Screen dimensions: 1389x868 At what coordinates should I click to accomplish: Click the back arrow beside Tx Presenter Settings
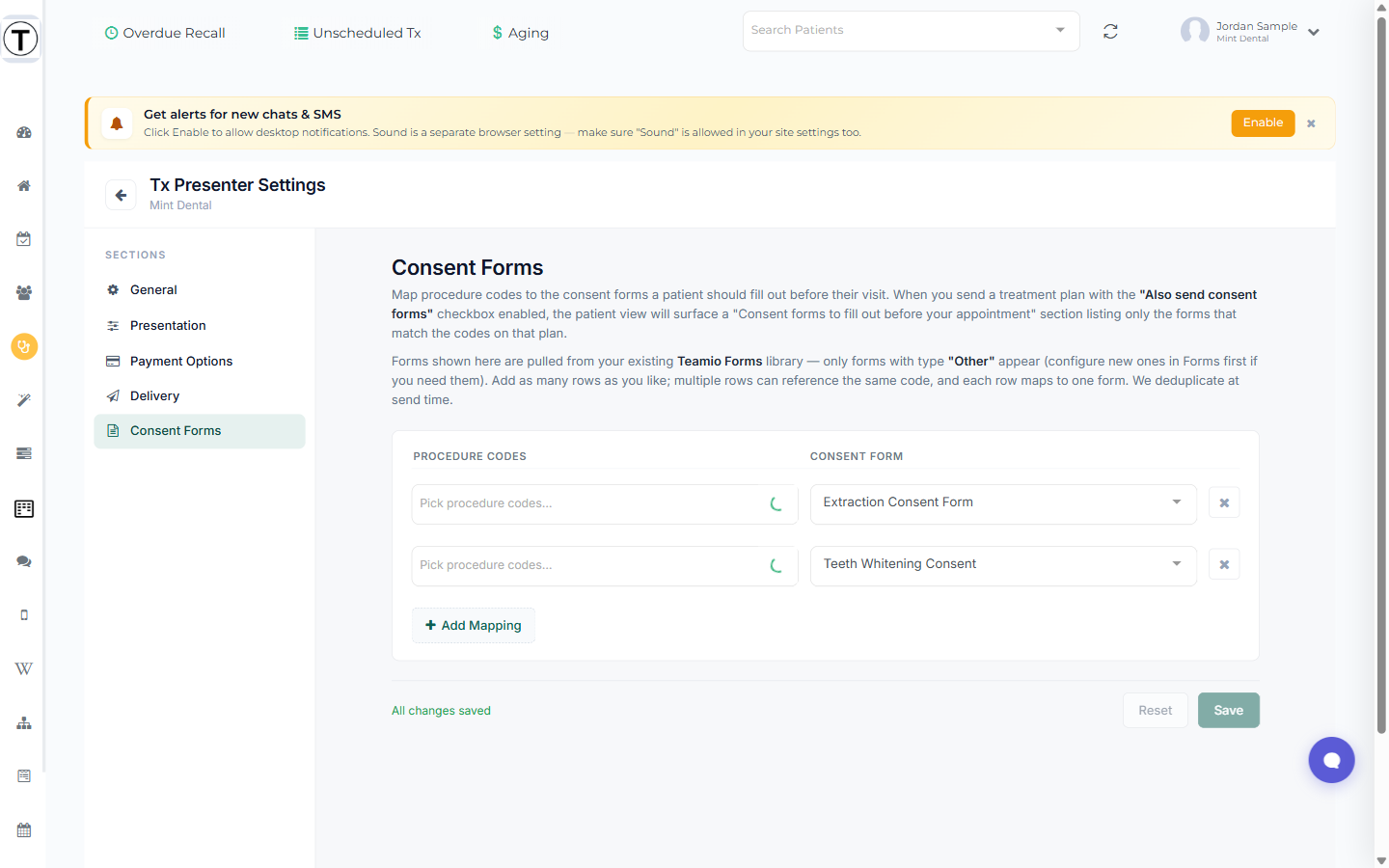(121, 195)
